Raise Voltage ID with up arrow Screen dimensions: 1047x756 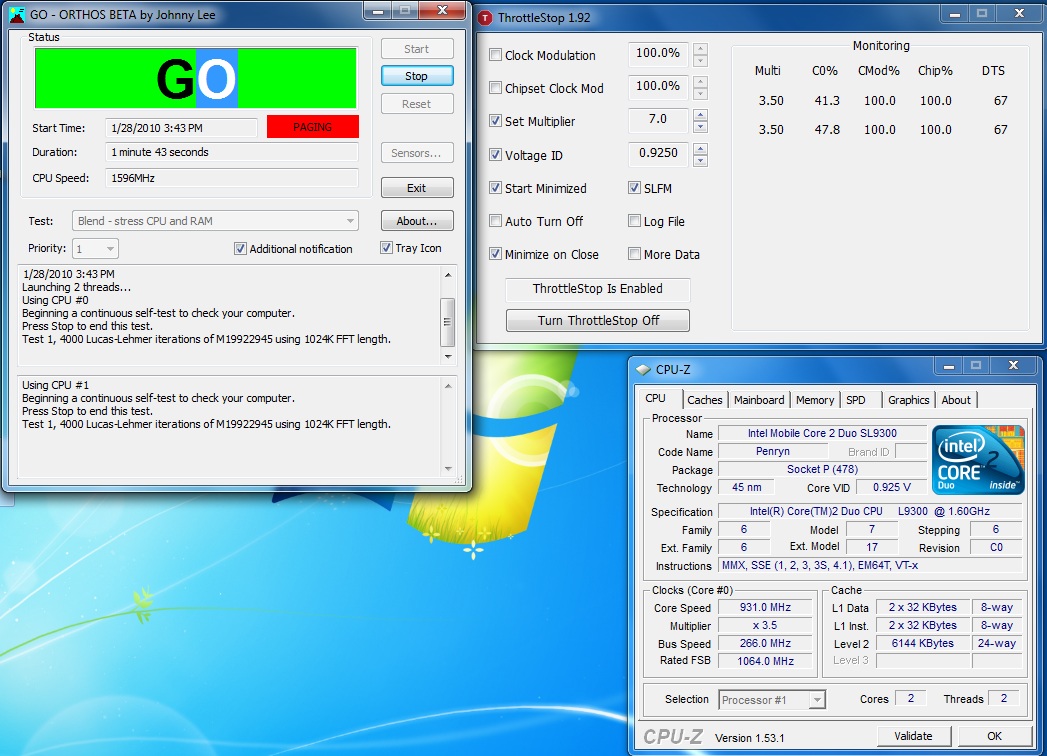coord(700,148)
